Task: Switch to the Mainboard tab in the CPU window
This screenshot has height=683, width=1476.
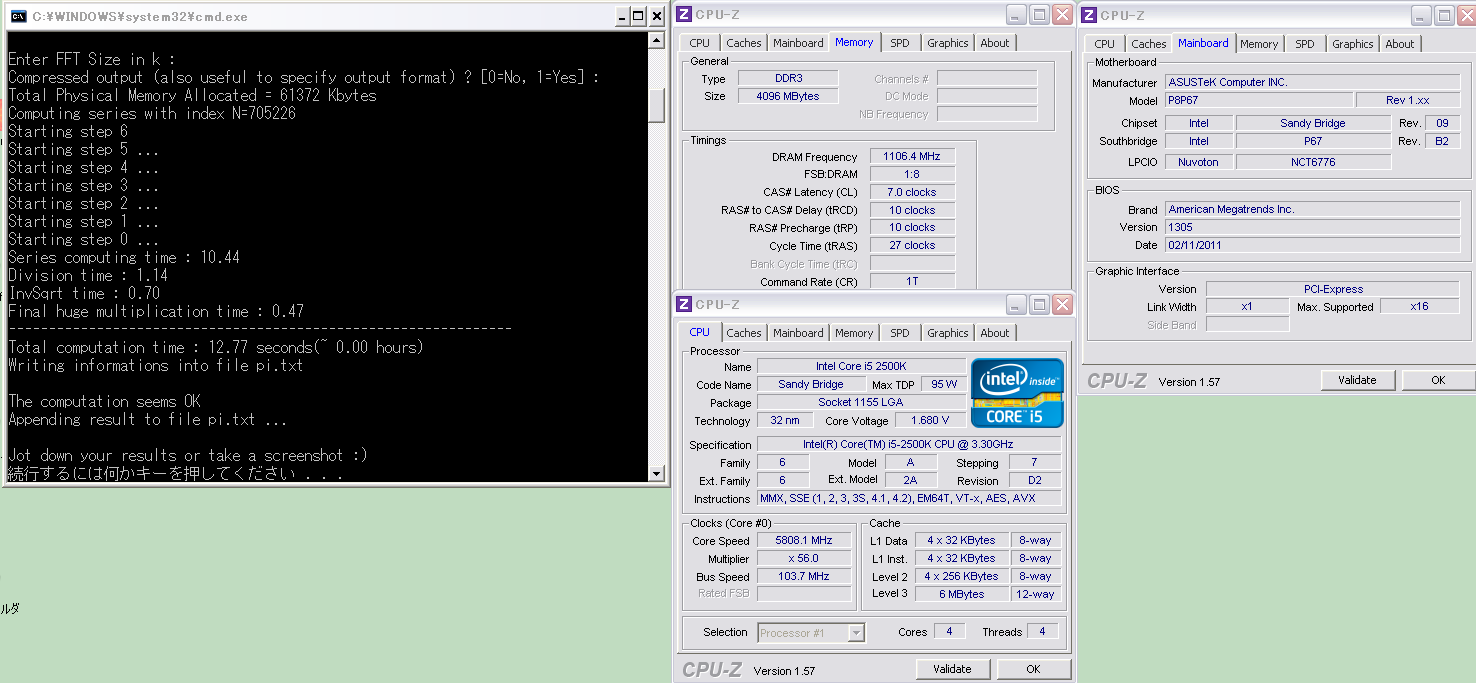Action: pyautogui.click(x=798, y=333)
